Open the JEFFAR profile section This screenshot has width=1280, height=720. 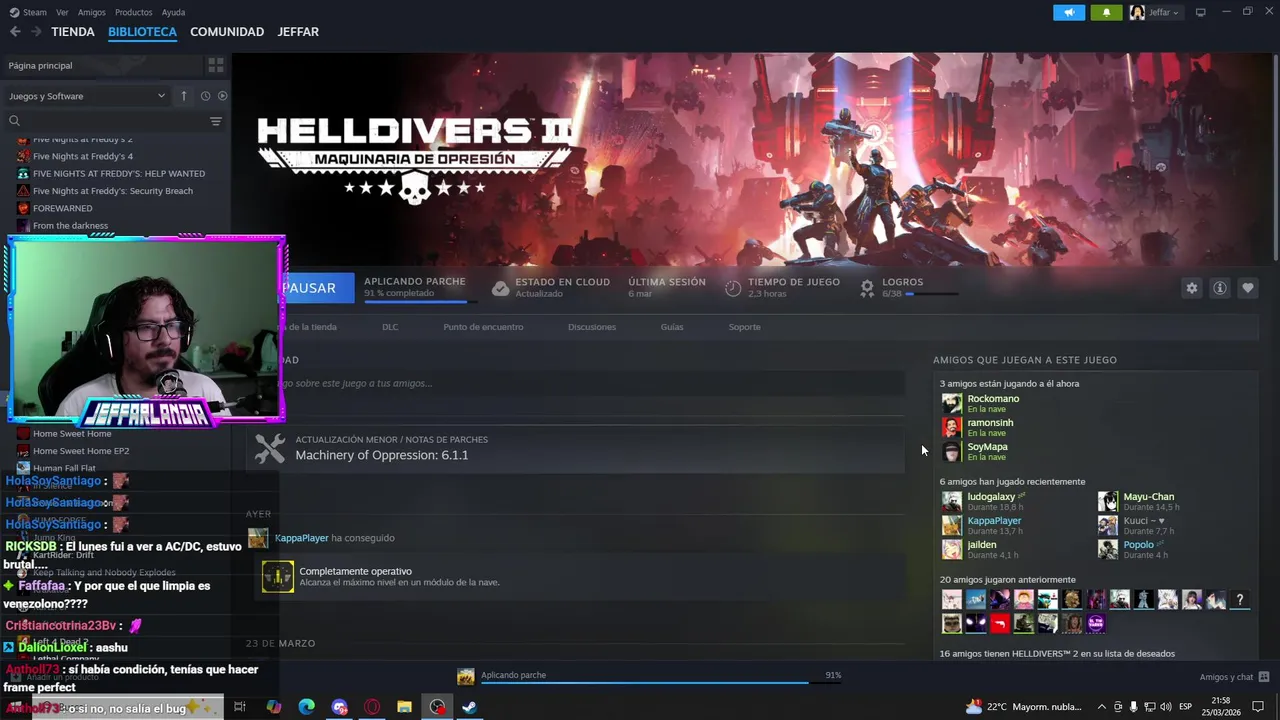coord(298,32)
